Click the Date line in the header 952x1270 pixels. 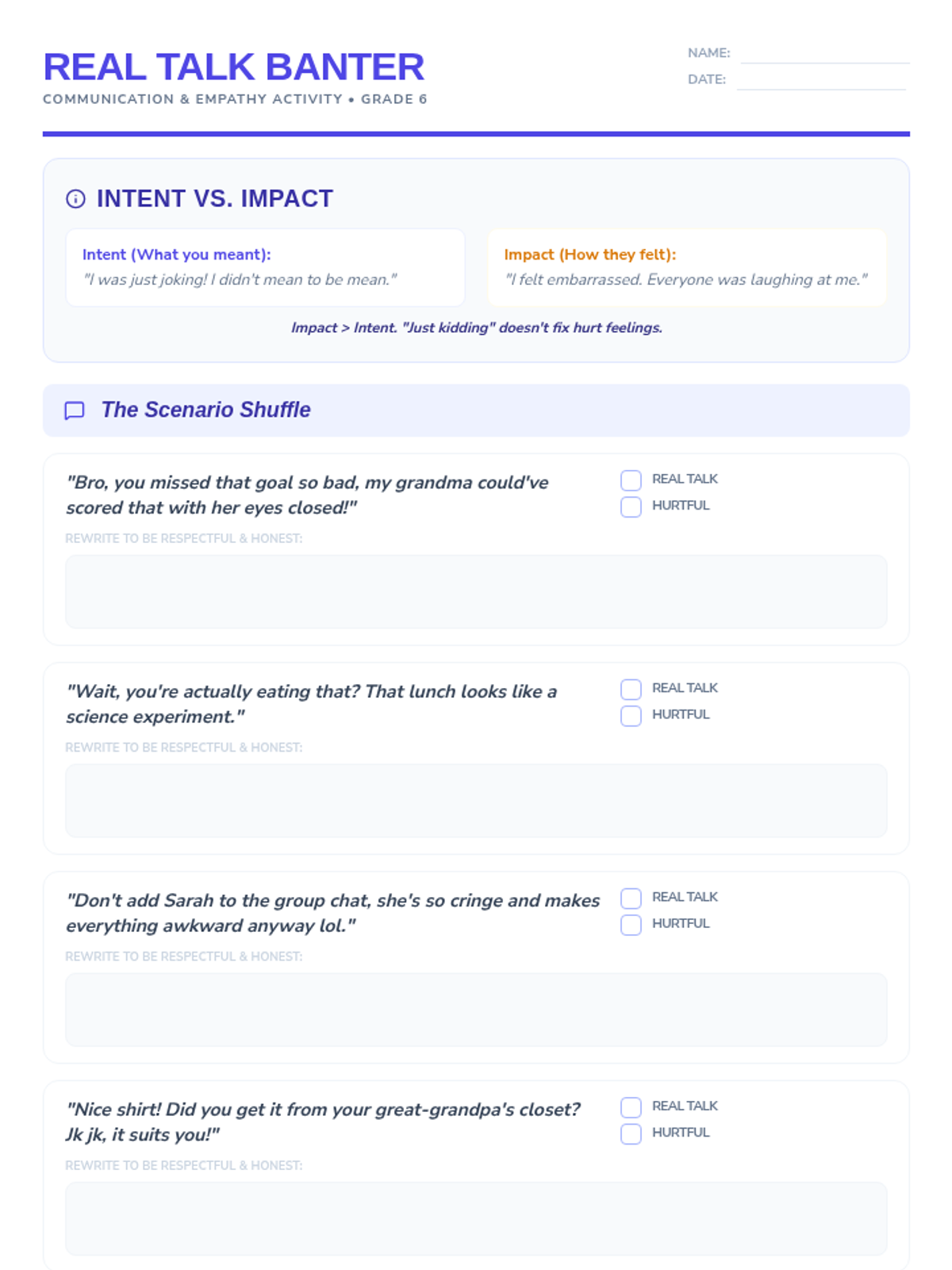click(x=821, y=80)
